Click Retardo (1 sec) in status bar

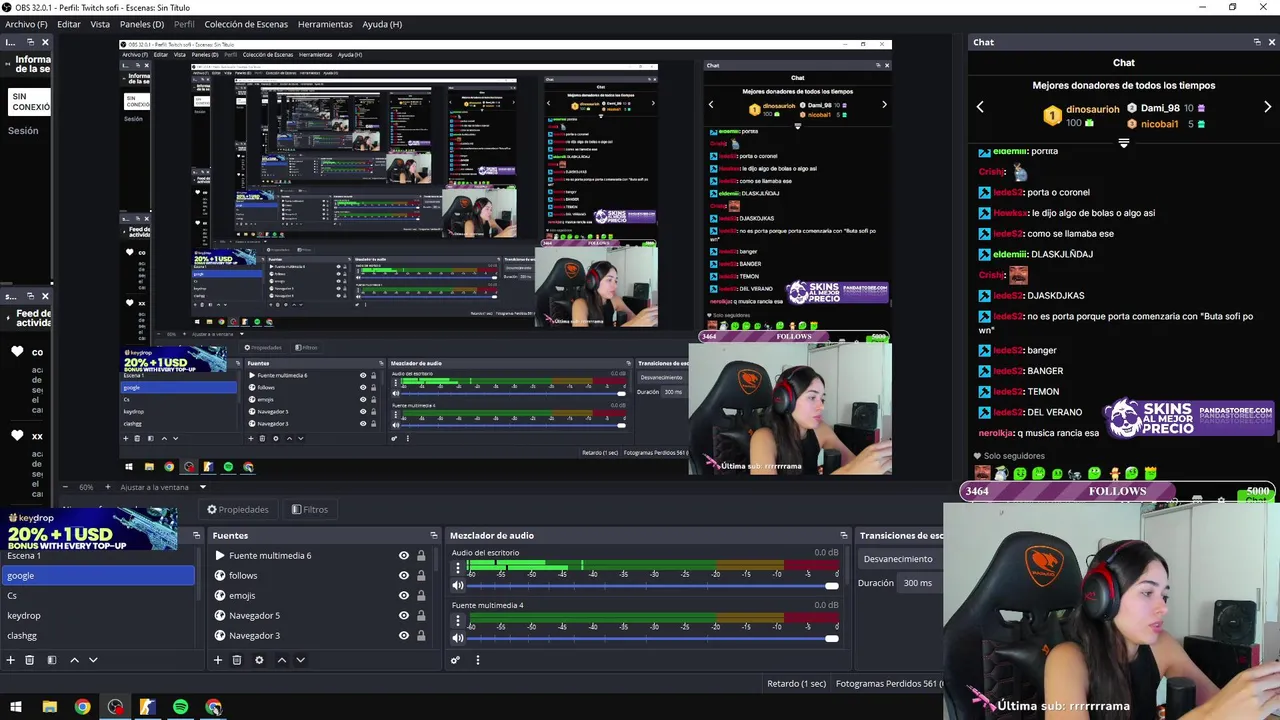[x=796, y=684]
